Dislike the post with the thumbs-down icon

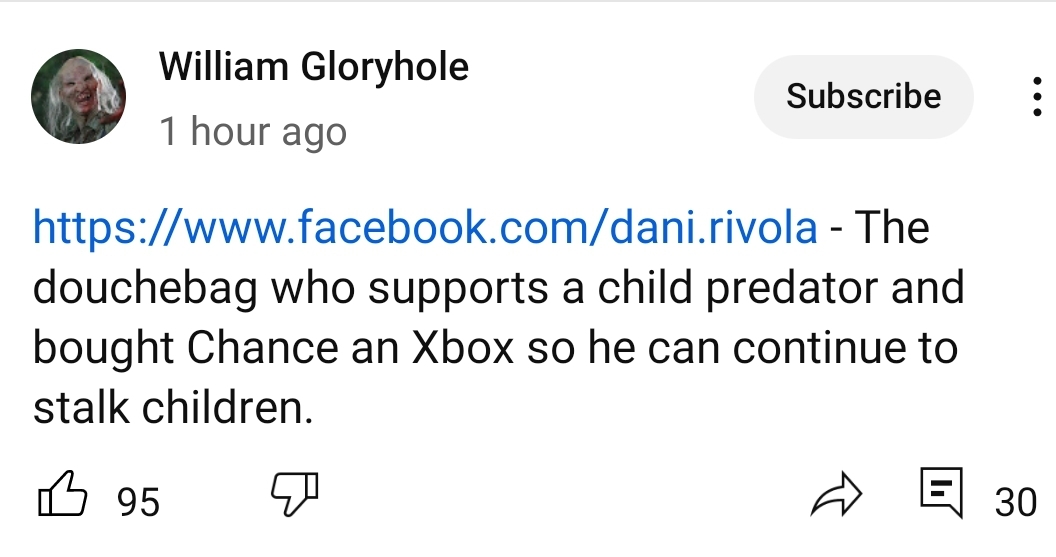tap(294, 495)
